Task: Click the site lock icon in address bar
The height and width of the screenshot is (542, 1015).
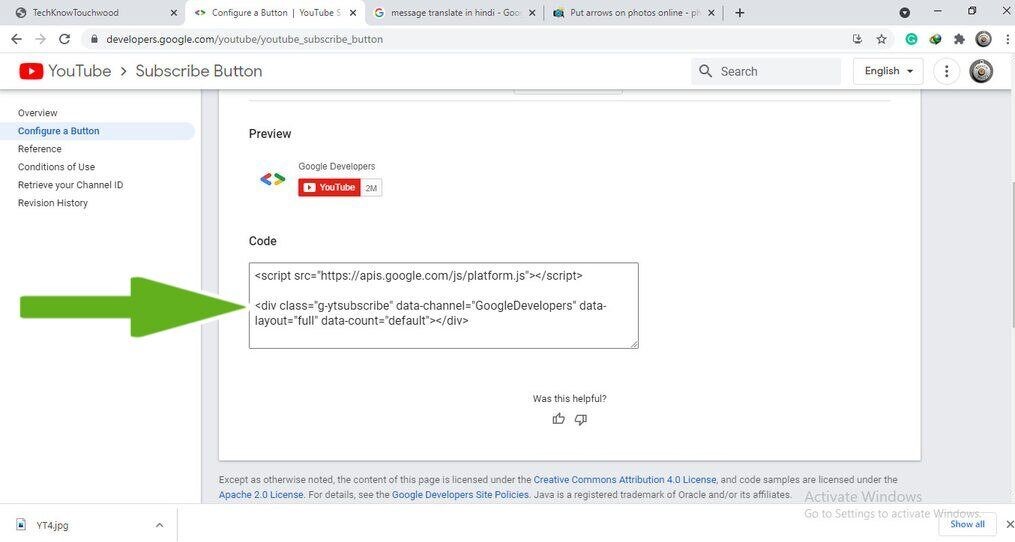Action: (95, 40)
